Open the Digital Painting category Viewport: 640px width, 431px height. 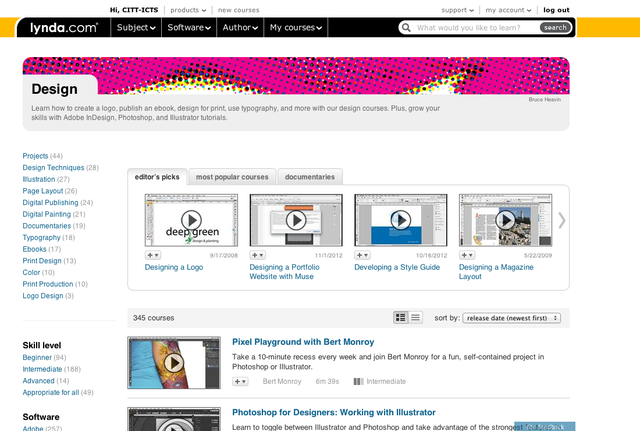47,214
